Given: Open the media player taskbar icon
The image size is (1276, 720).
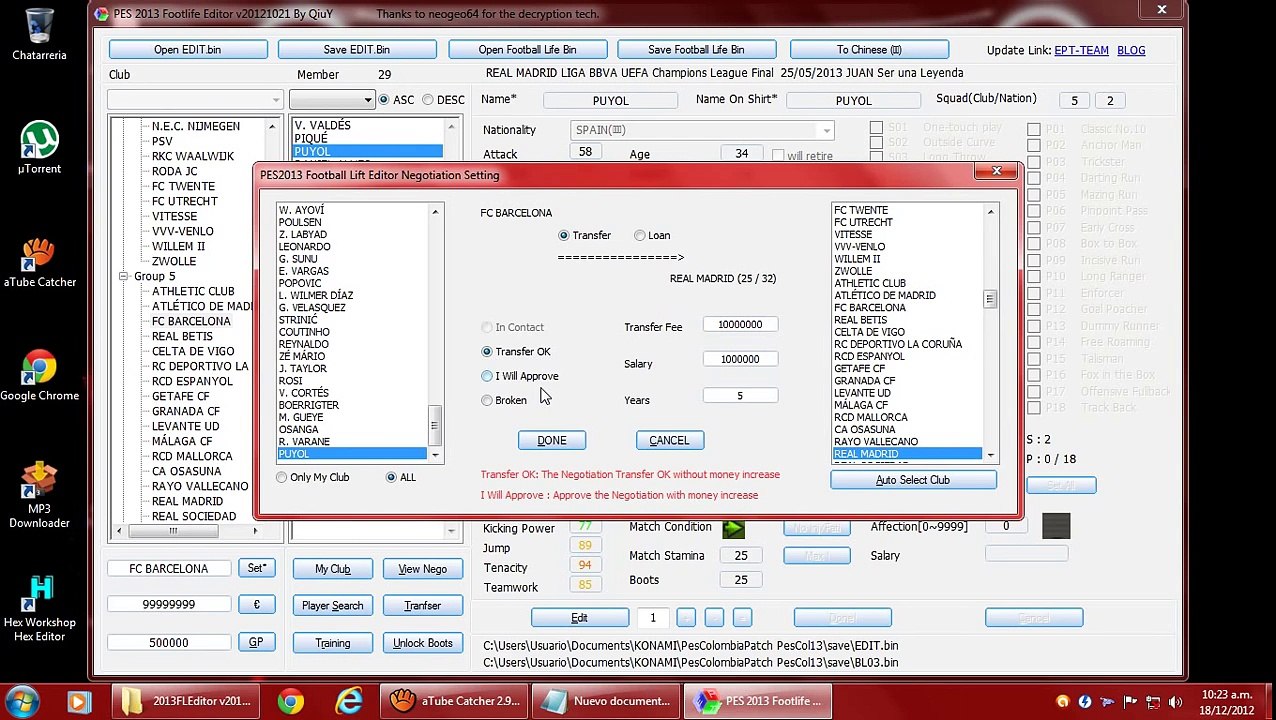Looking at the screenshot, I should [x=79, y=701].
